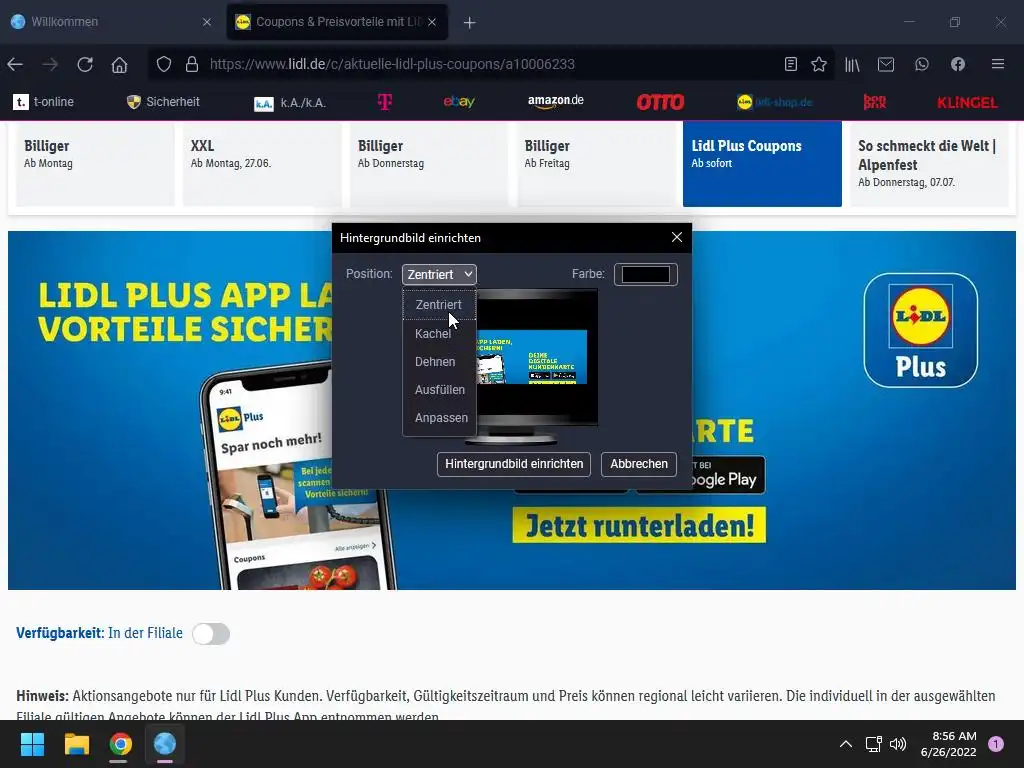Open the Farbe color picker swatch
1024x768 pixels.
pyautogui.click(x=646, y=274)
